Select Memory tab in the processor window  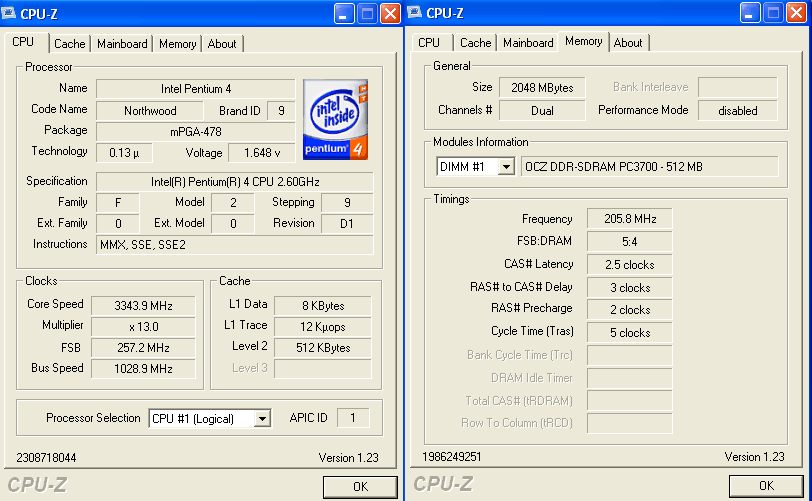tap(177, 44)
